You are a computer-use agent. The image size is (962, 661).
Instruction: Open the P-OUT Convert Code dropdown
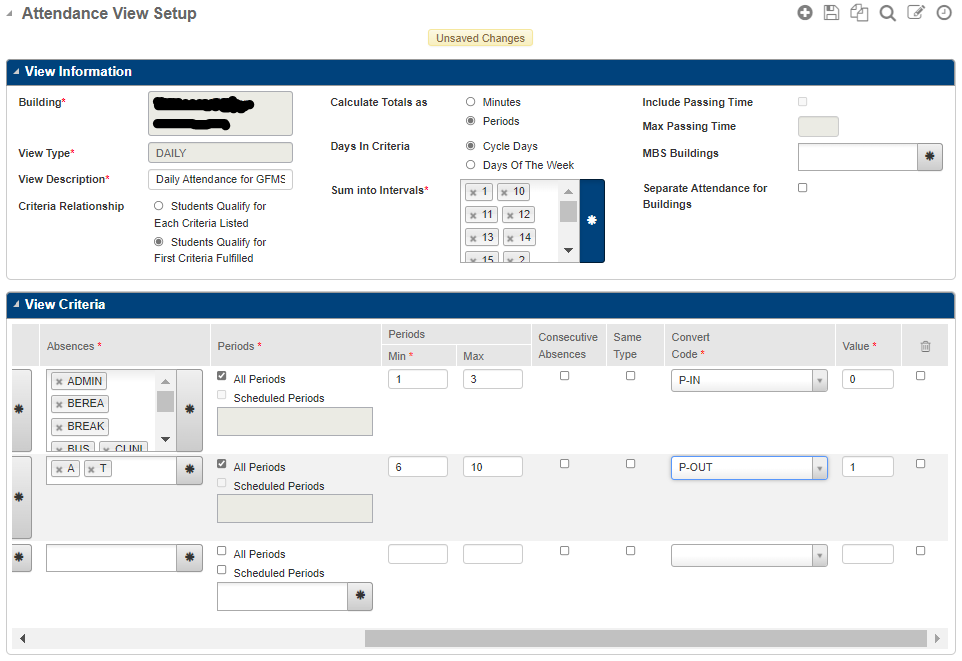(x=818, y=467)
